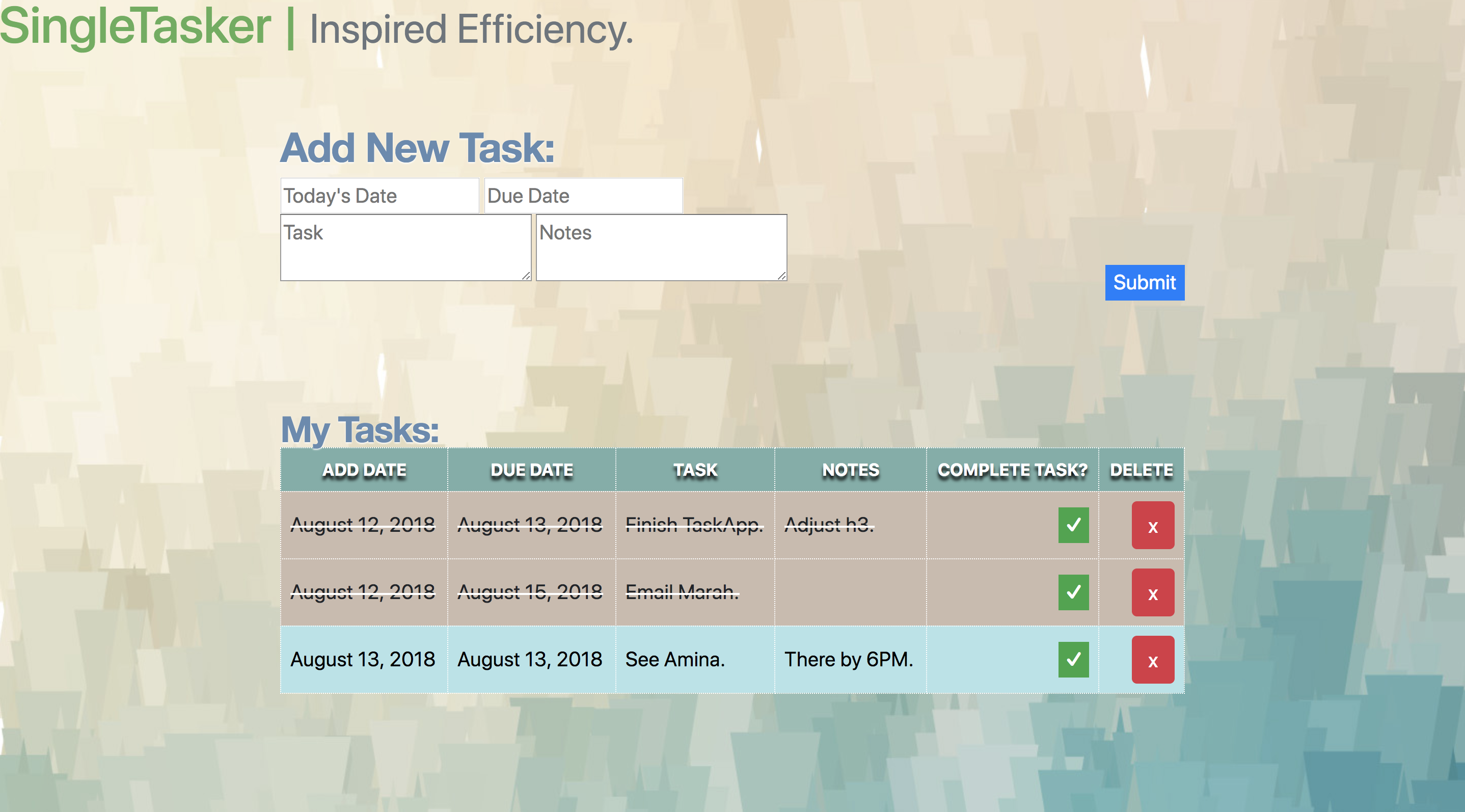Click the COMPLETE TASK? column header

coord(1012,470)
